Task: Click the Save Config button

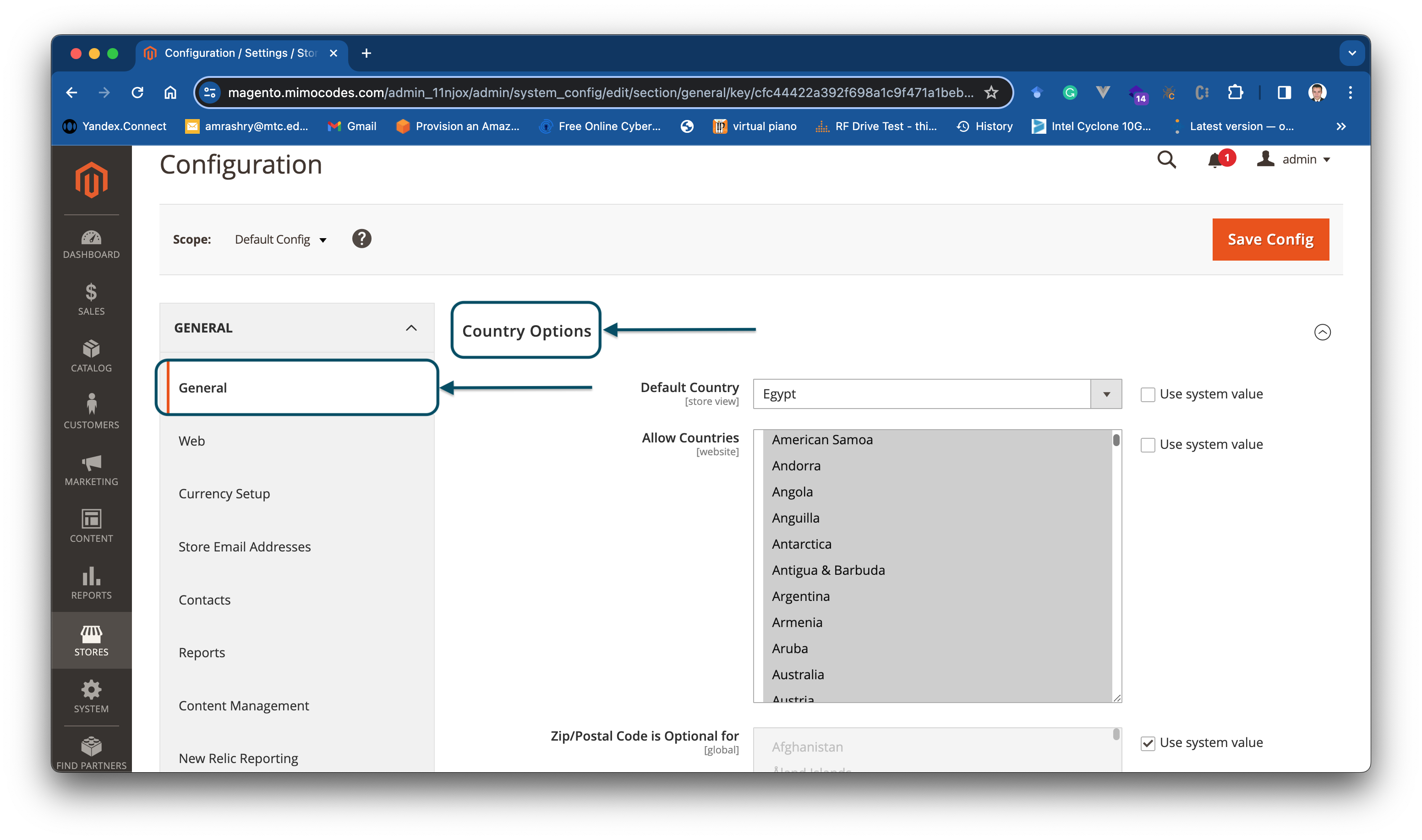Action: point(1270,240)
